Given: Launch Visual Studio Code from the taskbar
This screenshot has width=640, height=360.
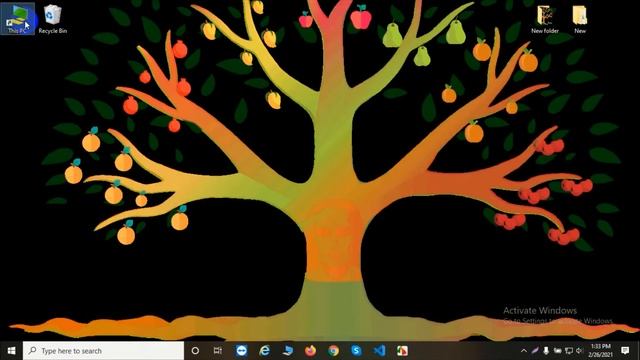Looking at the screenshot, I should 379,351.
